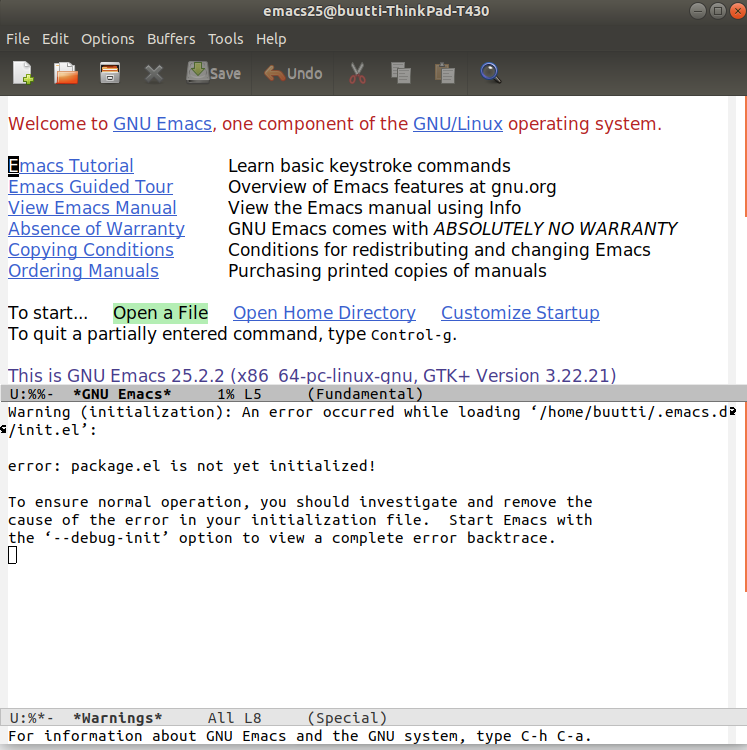The width and height of the screenshot is (747, 750).
Task: Click the Copy toolbar icon
Action: point(401,73)
